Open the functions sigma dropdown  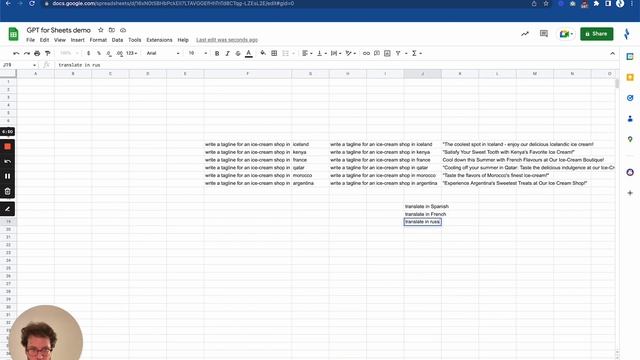click(416, 53)
